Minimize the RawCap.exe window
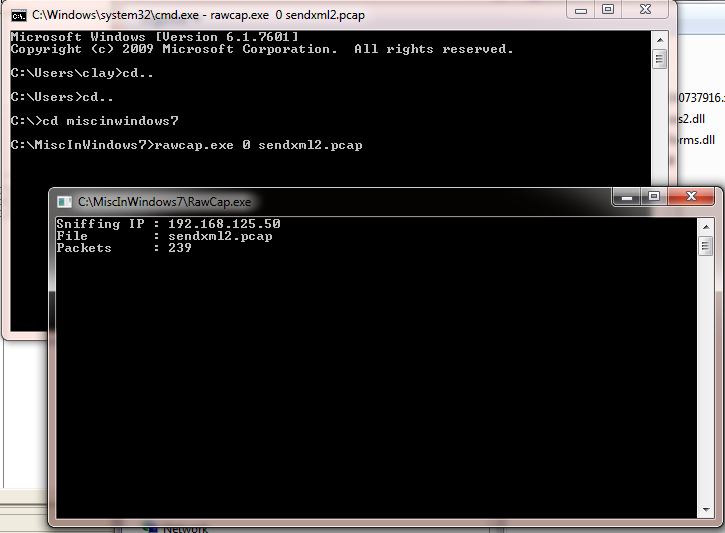This screenshot has width=725, height=533. 627,197
